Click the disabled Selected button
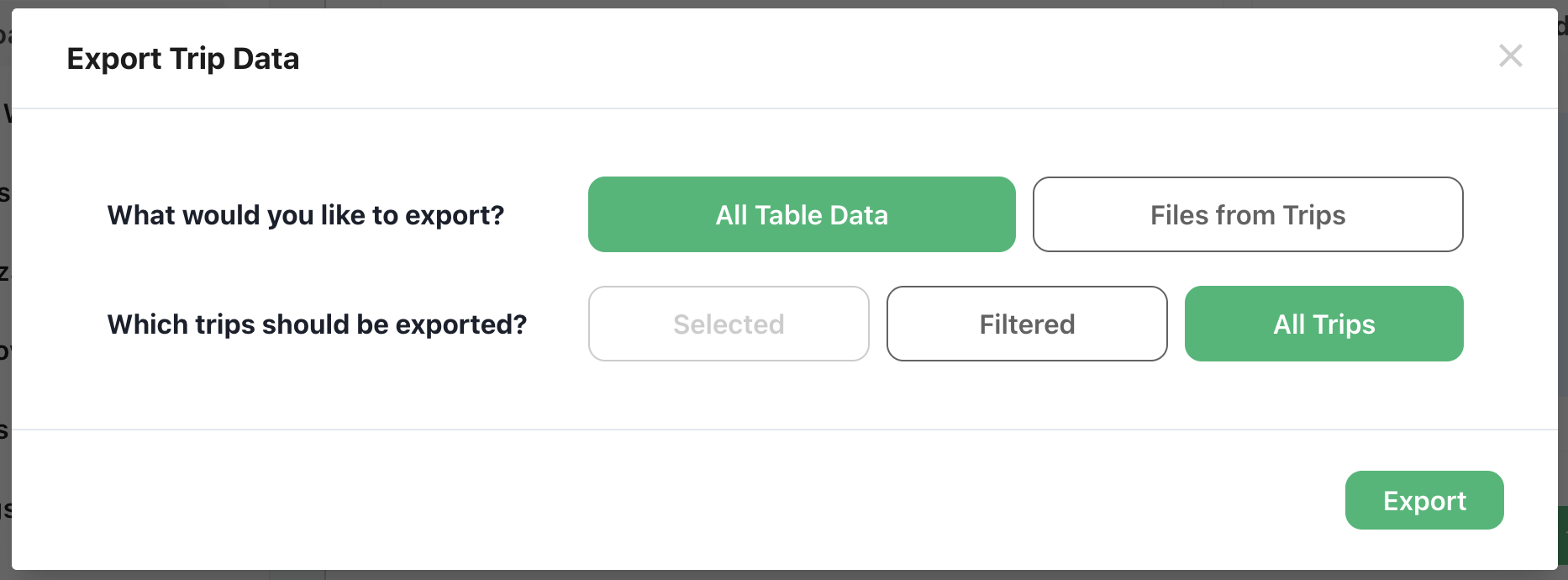The image size is (1568, 580). (729, 324)
